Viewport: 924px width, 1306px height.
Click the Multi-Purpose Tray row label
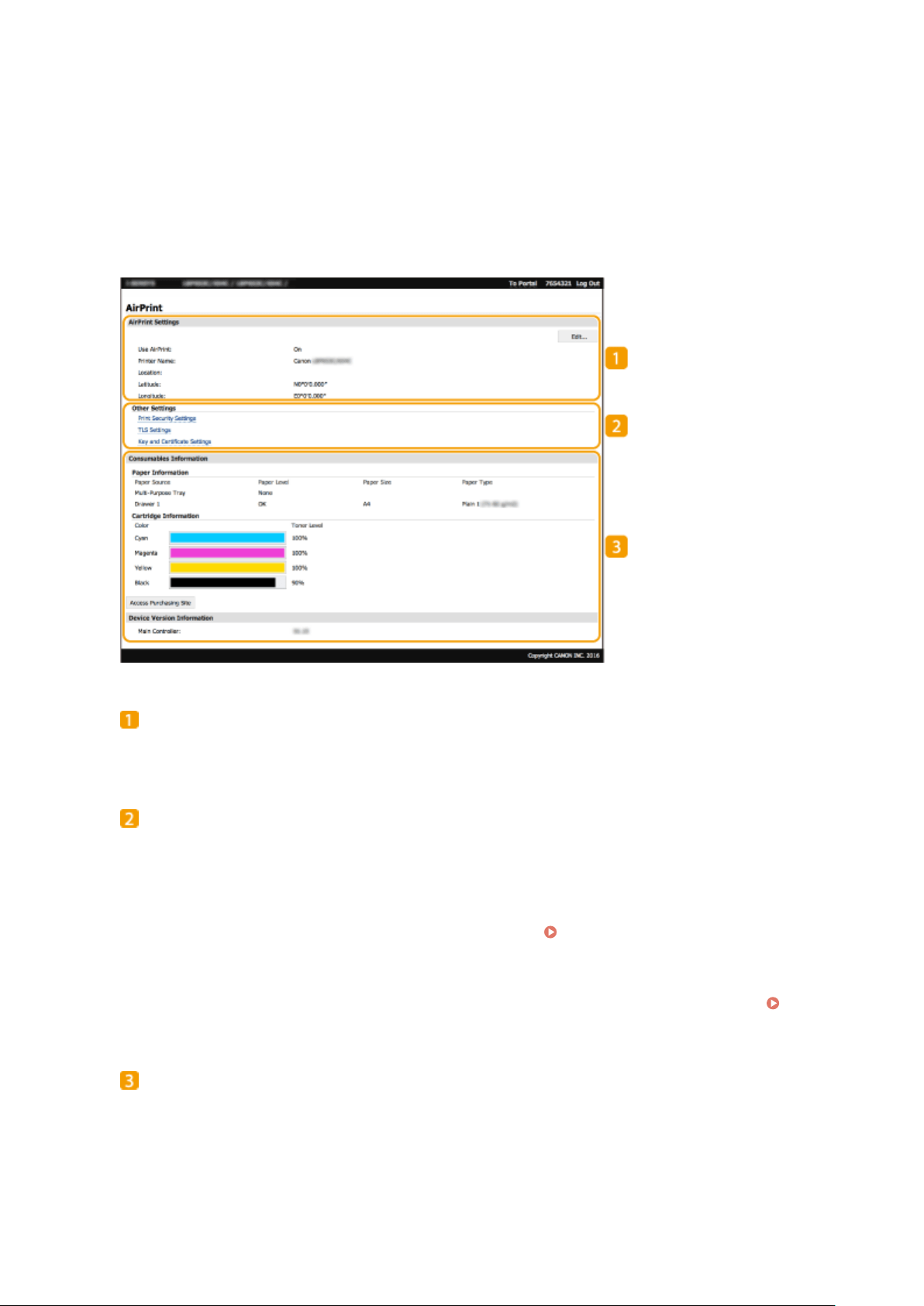point(160,493)
